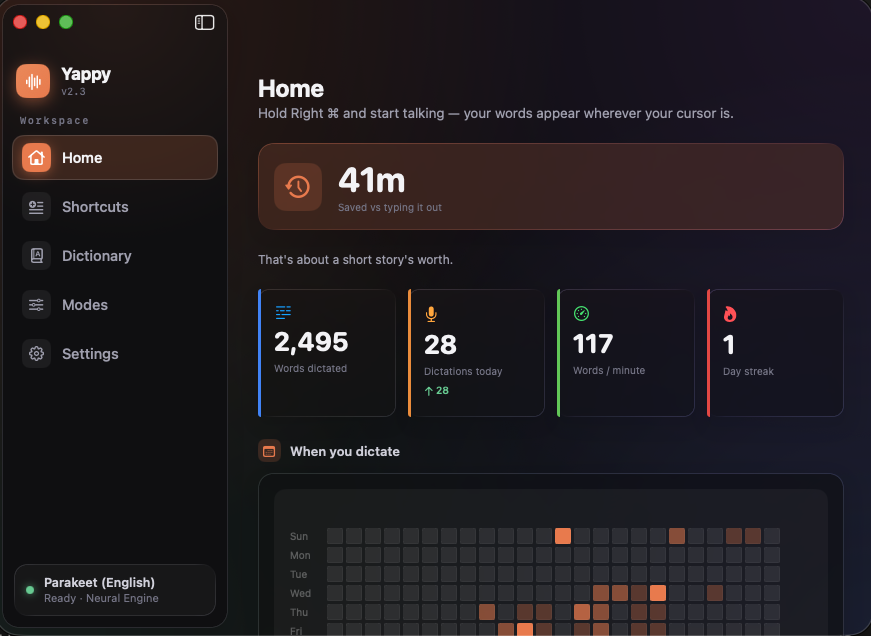Image resolution: width=871 pixels, height=636 pixels.
Task: Go to the Dictionary section
Action: tap(115, 256)
